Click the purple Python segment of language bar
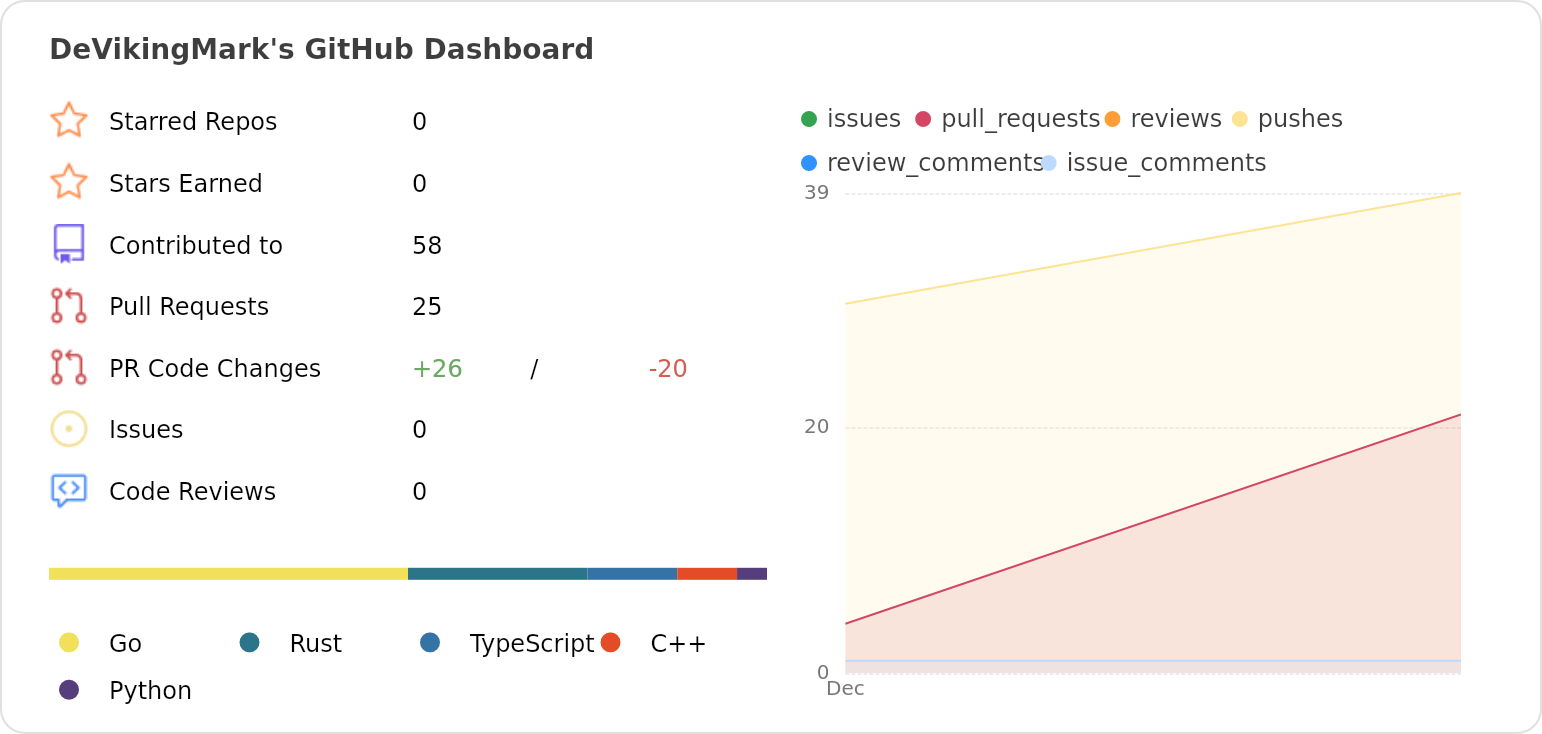The image size is (1542, 734). point(752,574)
